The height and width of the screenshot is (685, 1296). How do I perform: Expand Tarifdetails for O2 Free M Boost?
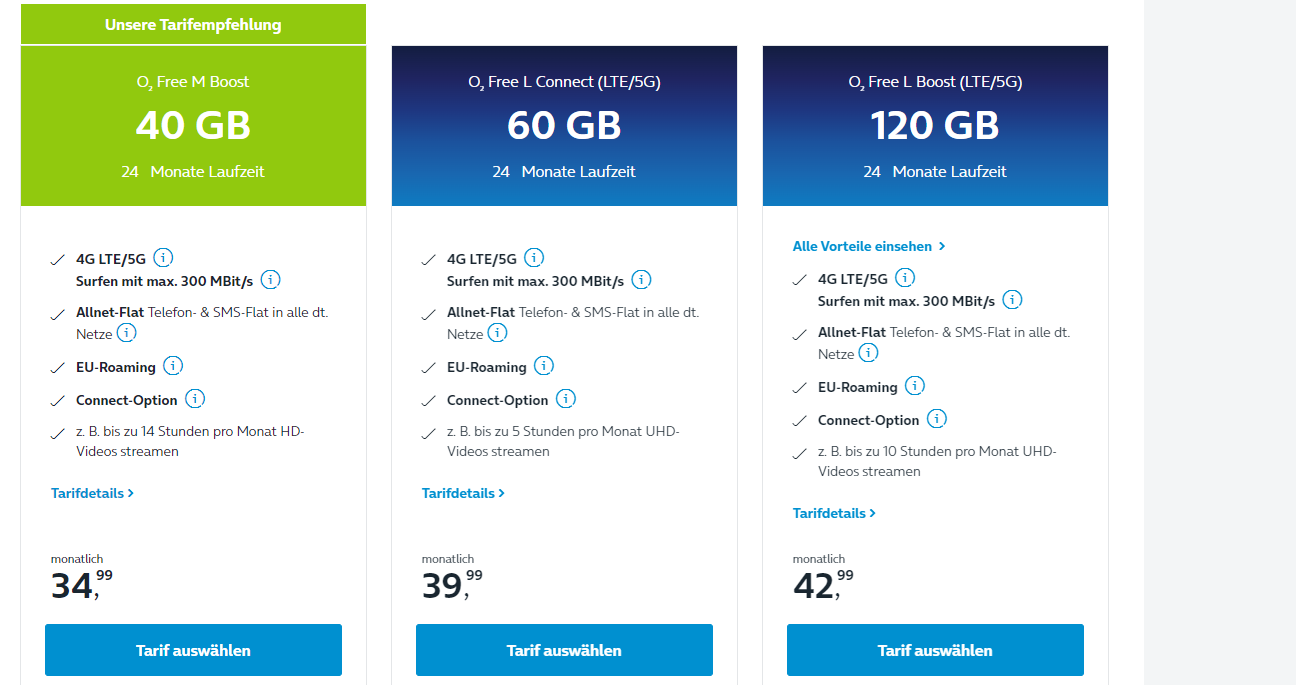[92, 493]
